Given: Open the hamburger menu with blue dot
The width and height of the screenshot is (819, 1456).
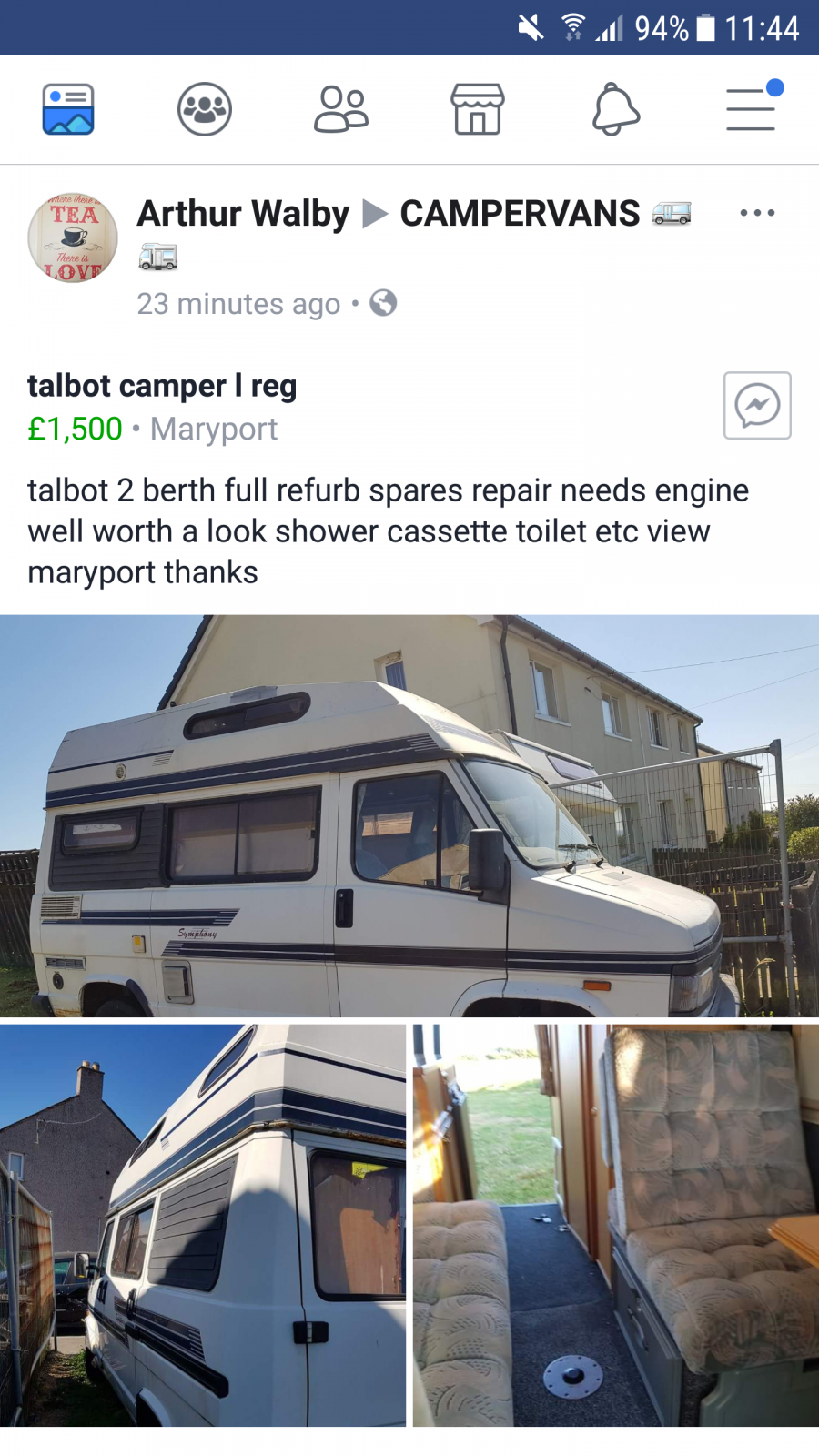Looking at the screenshot, I should pyautogui.click(x=753, y=107).
